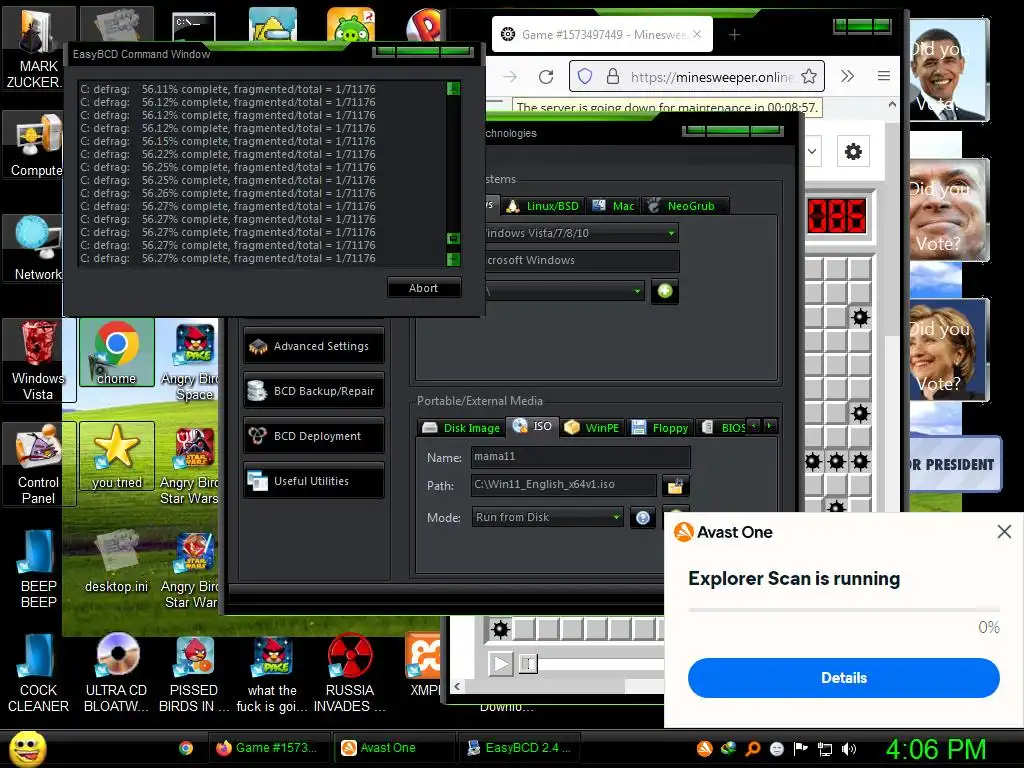This screenshot has height=768, width=1024.
Task: Select the WinPE tab
Action: click(x=592, y=428)
